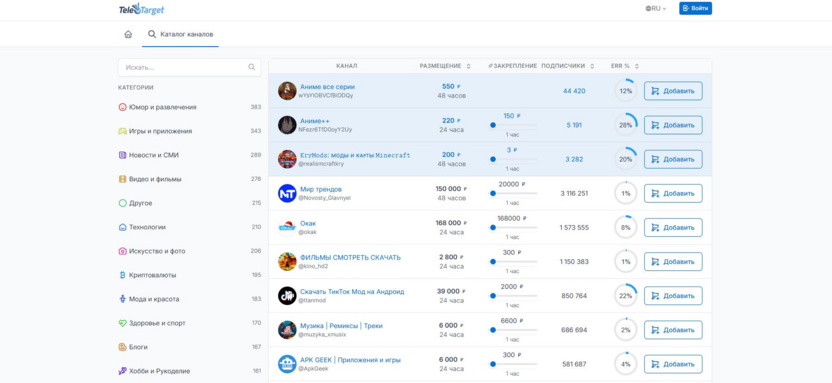The height and width of the screenshot is (383, 832).
Task: Add Мир трендов to cart
Action: 673,193
